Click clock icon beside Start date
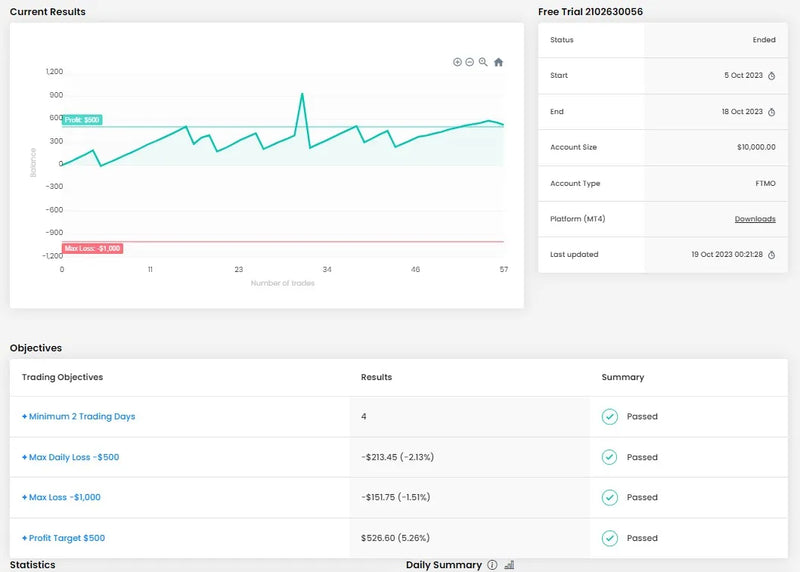 coord(771,76)
